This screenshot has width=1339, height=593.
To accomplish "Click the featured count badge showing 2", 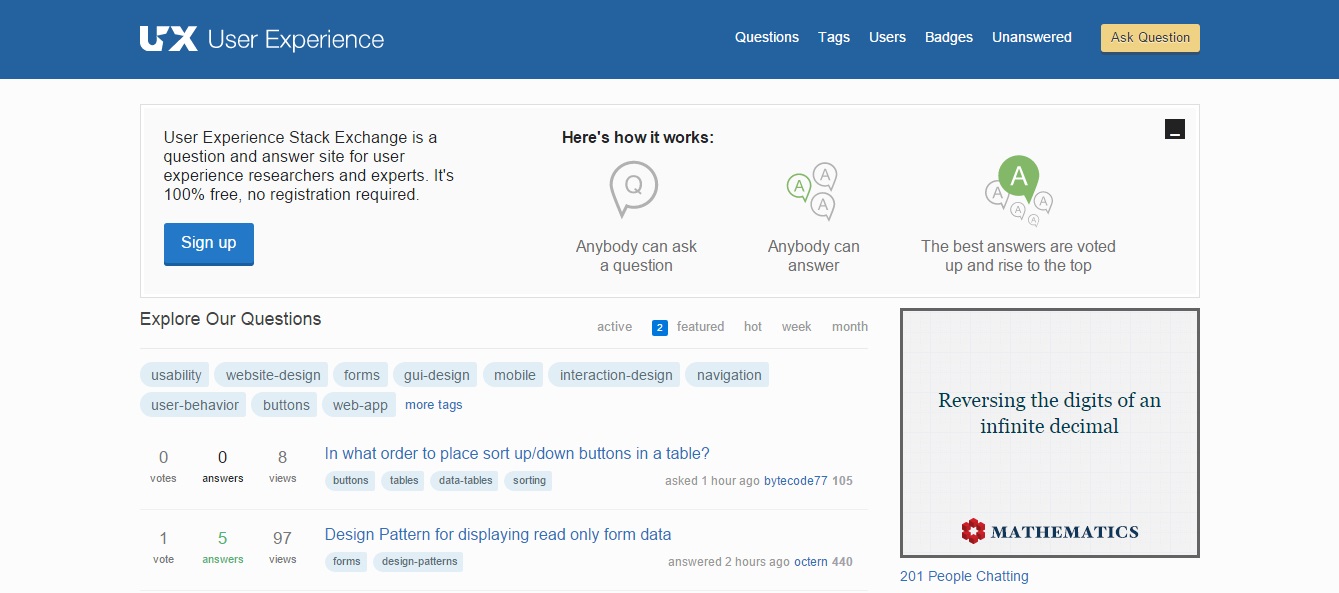I will [659, 327].
